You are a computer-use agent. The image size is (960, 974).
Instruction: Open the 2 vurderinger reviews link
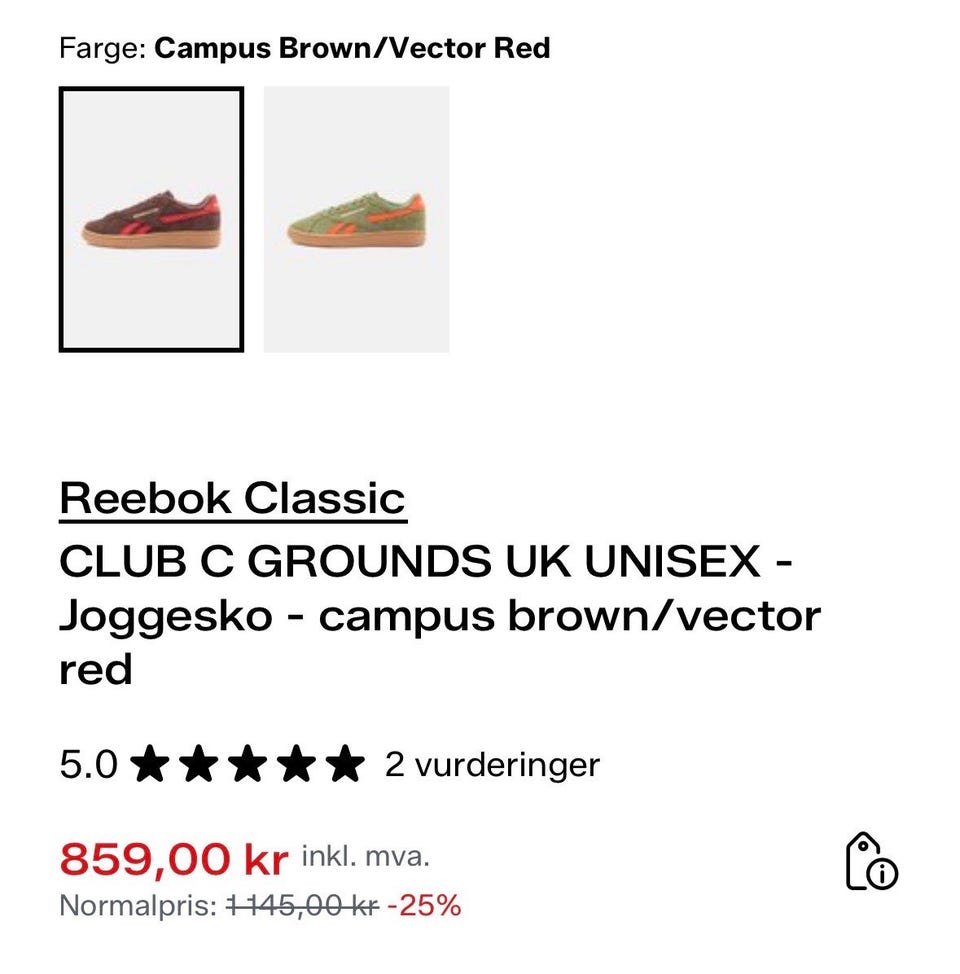pos(492,765)
